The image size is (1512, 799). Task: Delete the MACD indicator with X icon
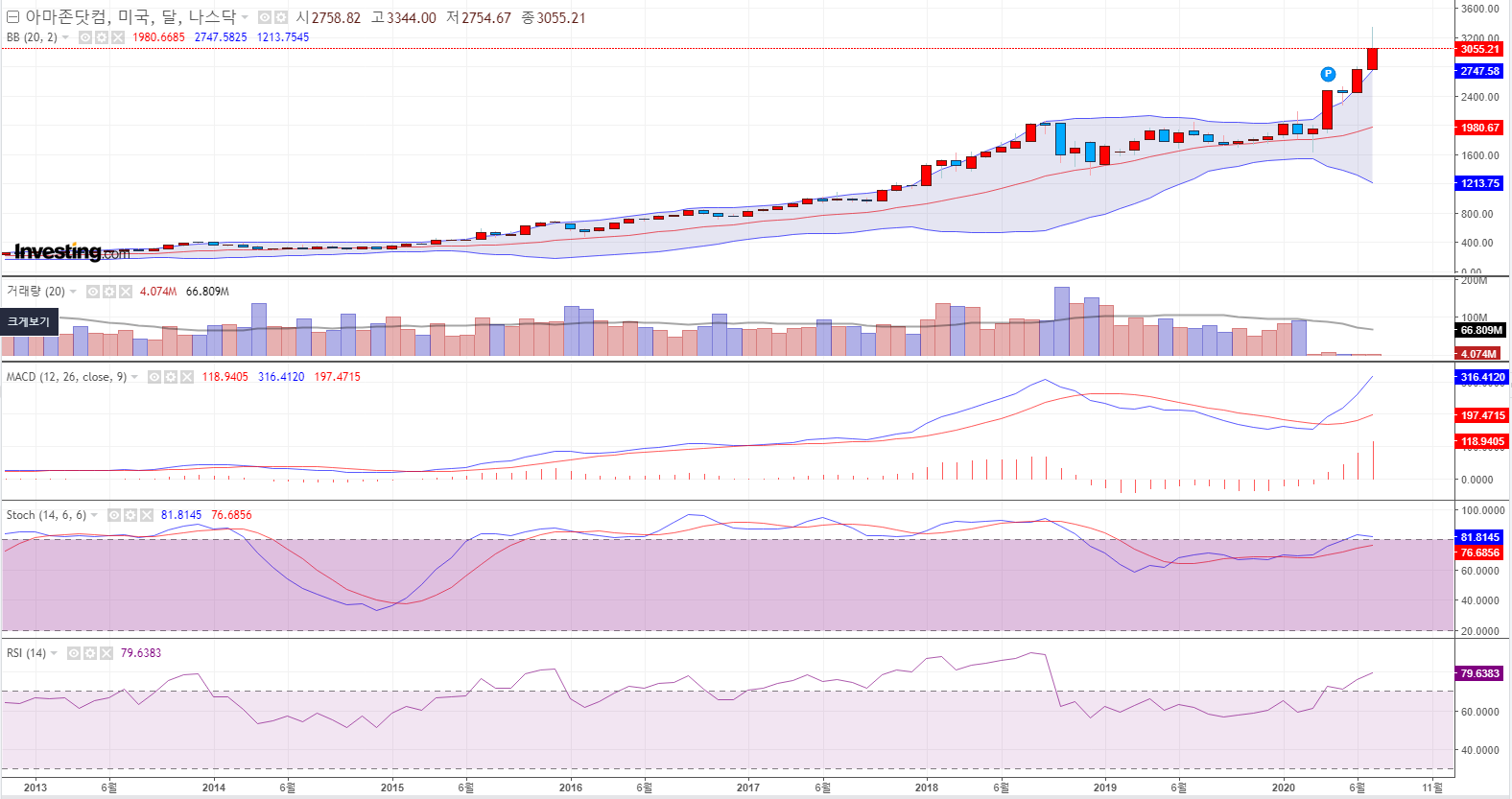click(187, 377)
